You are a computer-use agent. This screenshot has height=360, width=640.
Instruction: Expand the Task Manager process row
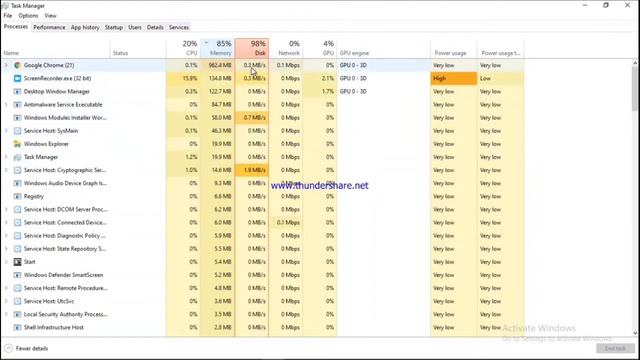click(6, 157)
